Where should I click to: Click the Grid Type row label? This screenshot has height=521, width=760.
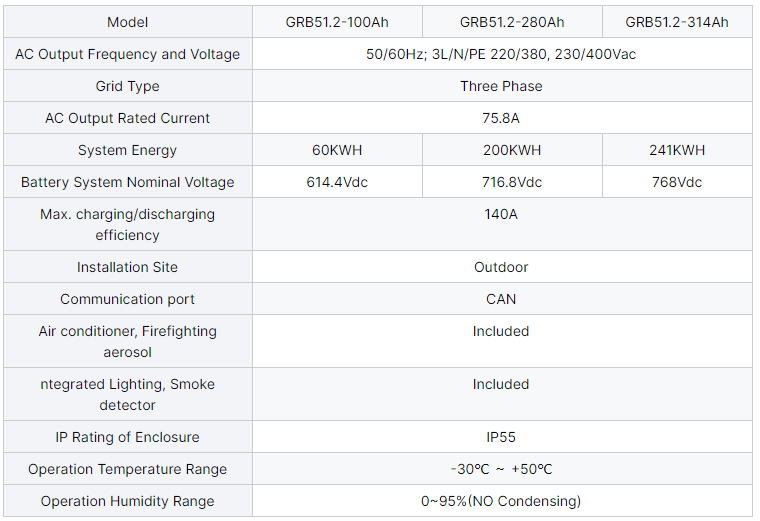click(127, 86)
